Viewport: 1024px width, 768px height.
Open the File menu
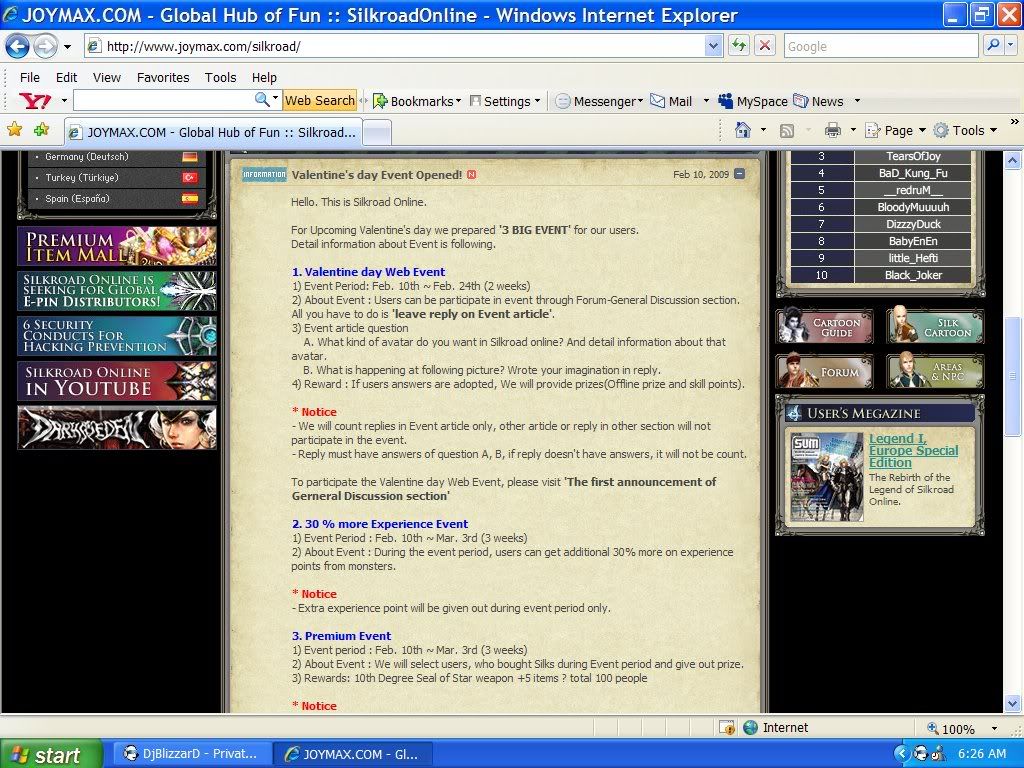[x=29, y=77]
